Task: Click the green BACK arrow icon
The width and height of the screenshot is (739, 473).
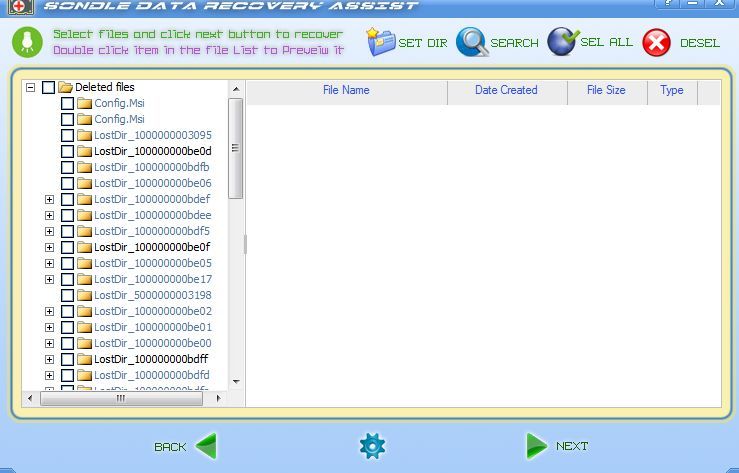Action: tap(206, 446)
